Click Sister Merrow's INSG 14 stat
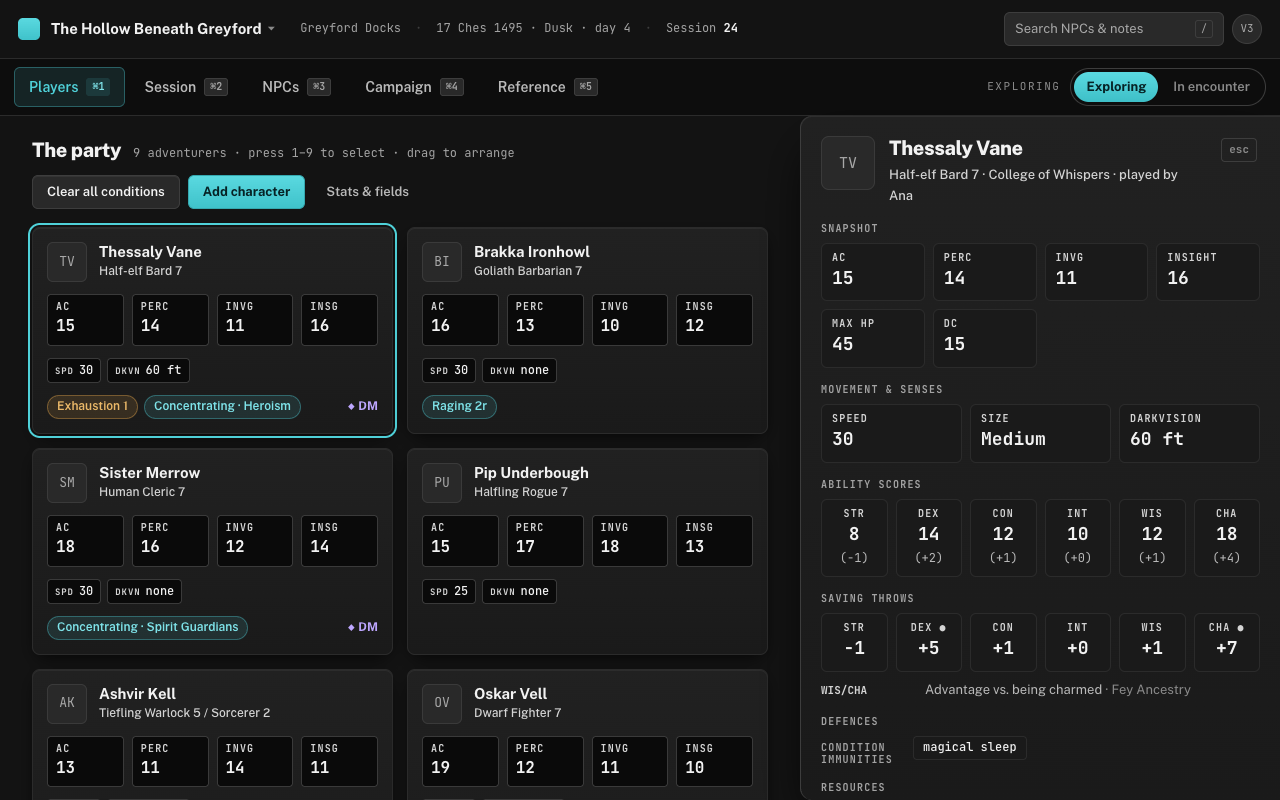Viewport: 1280px width, 800px height. pyautogui.click(x=340, y=541)
